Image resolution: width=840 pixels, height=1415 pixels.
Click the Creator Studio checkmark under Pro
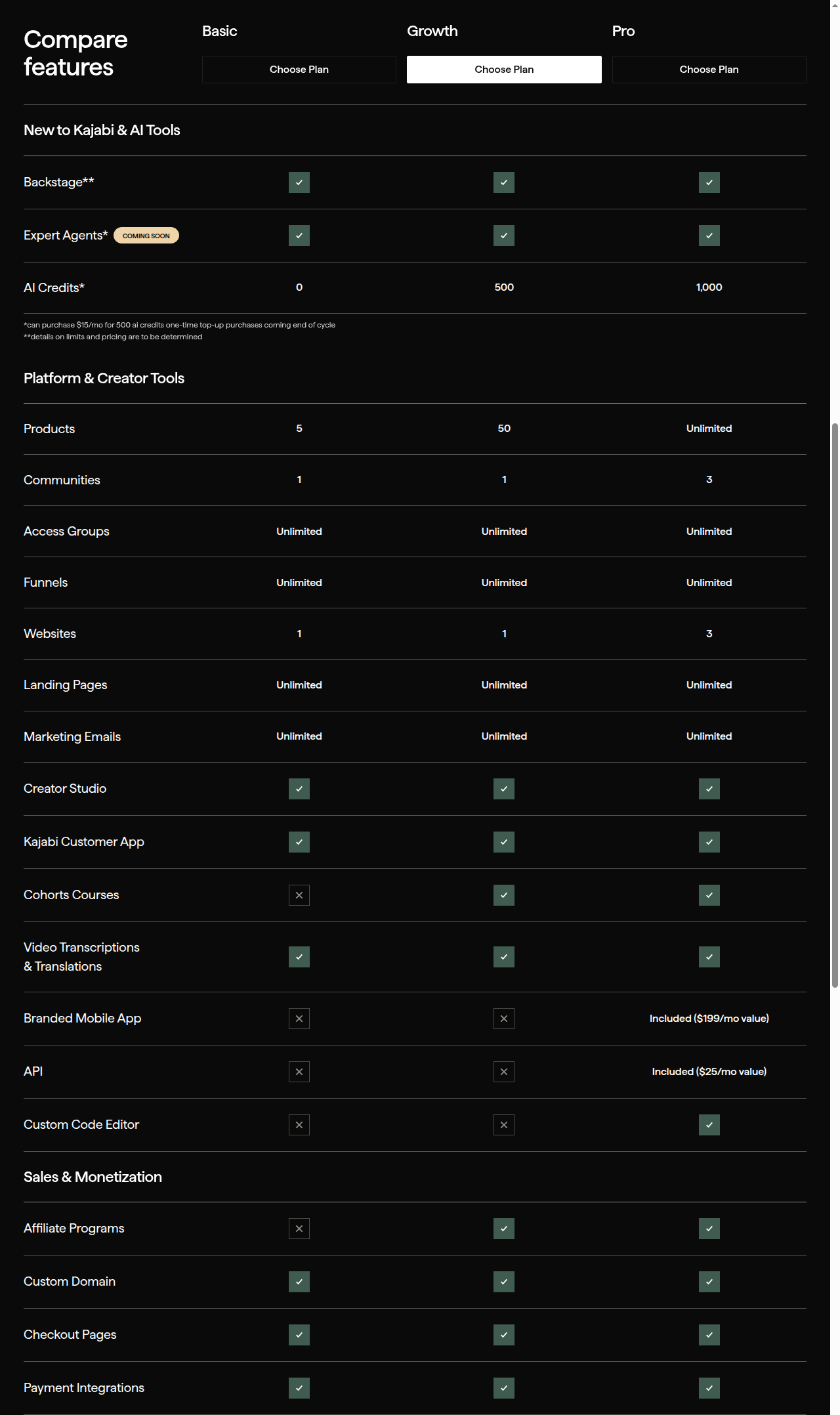click(709, 789)
